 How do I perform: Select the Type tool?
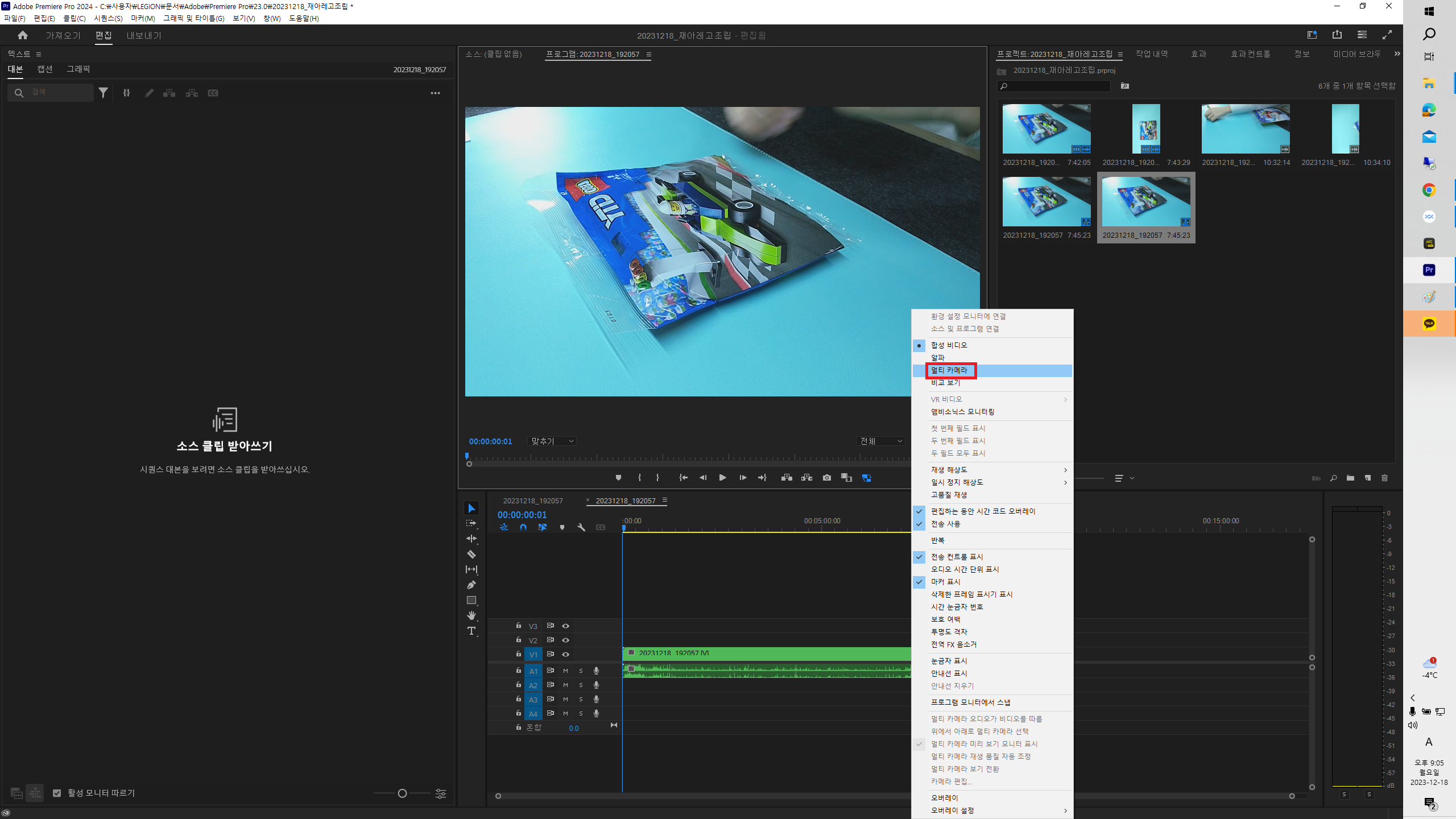[471, 631]
